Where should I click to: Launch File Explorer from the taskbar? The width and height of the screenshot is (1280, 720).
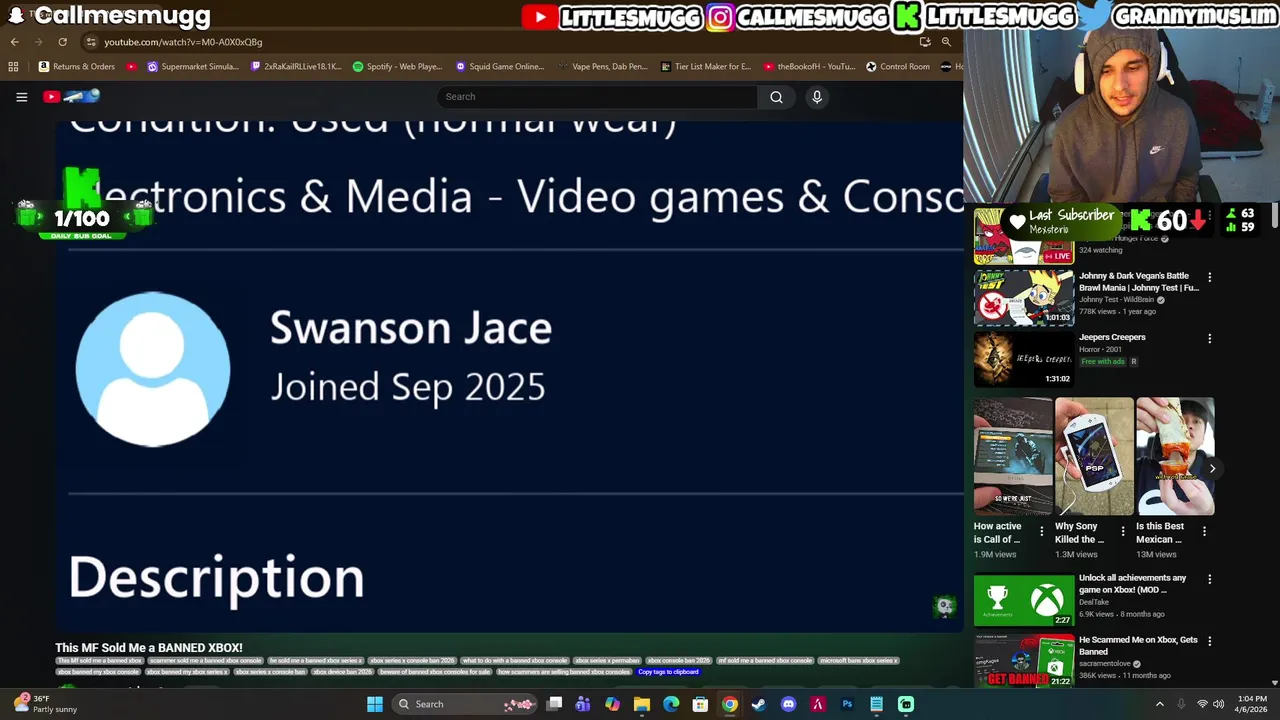pos(642,704)
